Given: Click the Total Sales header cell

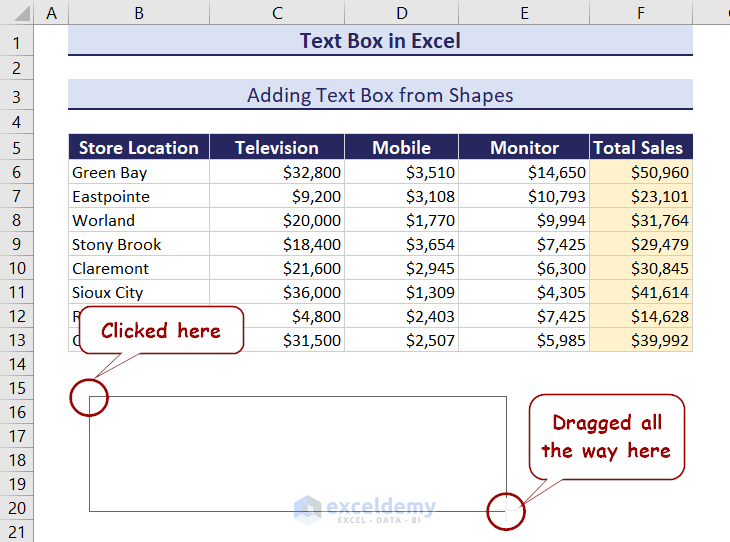Looking at the screenshot, I should [641, 148].
